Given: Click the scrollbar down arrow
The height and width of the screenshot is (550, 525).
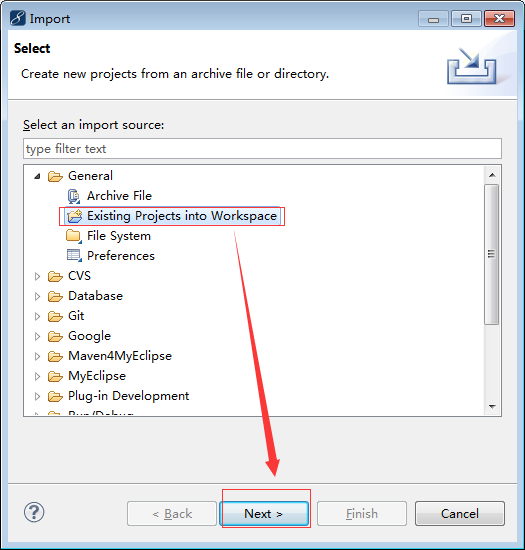Looking at the screenshot, I should click(x=492, y=407).
